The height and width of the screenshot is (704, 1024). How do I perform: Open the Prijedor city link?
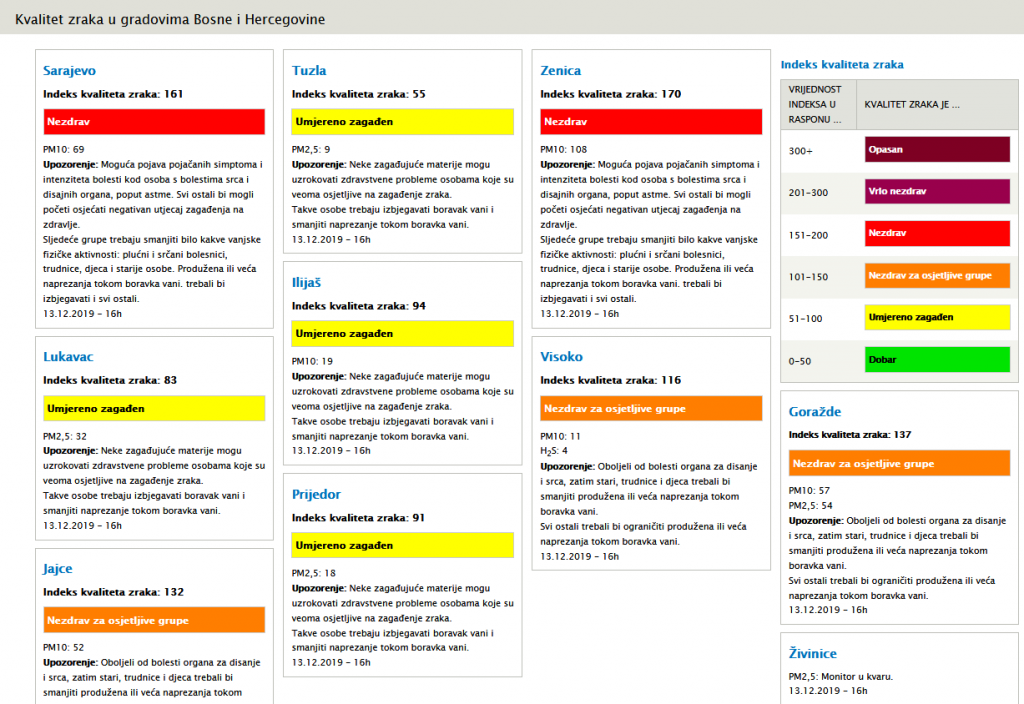tap(316, 495)
